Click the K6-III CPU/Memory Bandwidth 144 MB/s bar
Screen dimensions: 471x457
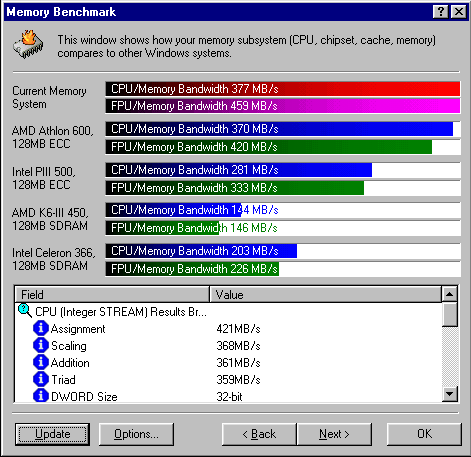coord(283,210)
